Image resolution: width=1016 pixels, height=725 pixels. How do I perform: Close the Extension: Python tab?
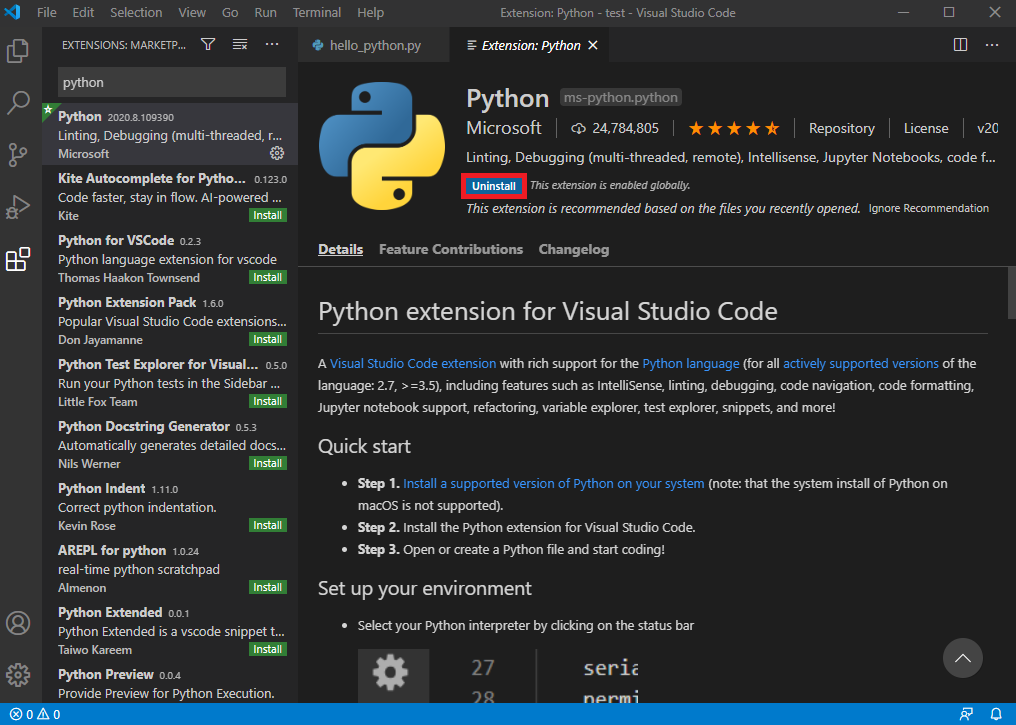tap(593, 45)
